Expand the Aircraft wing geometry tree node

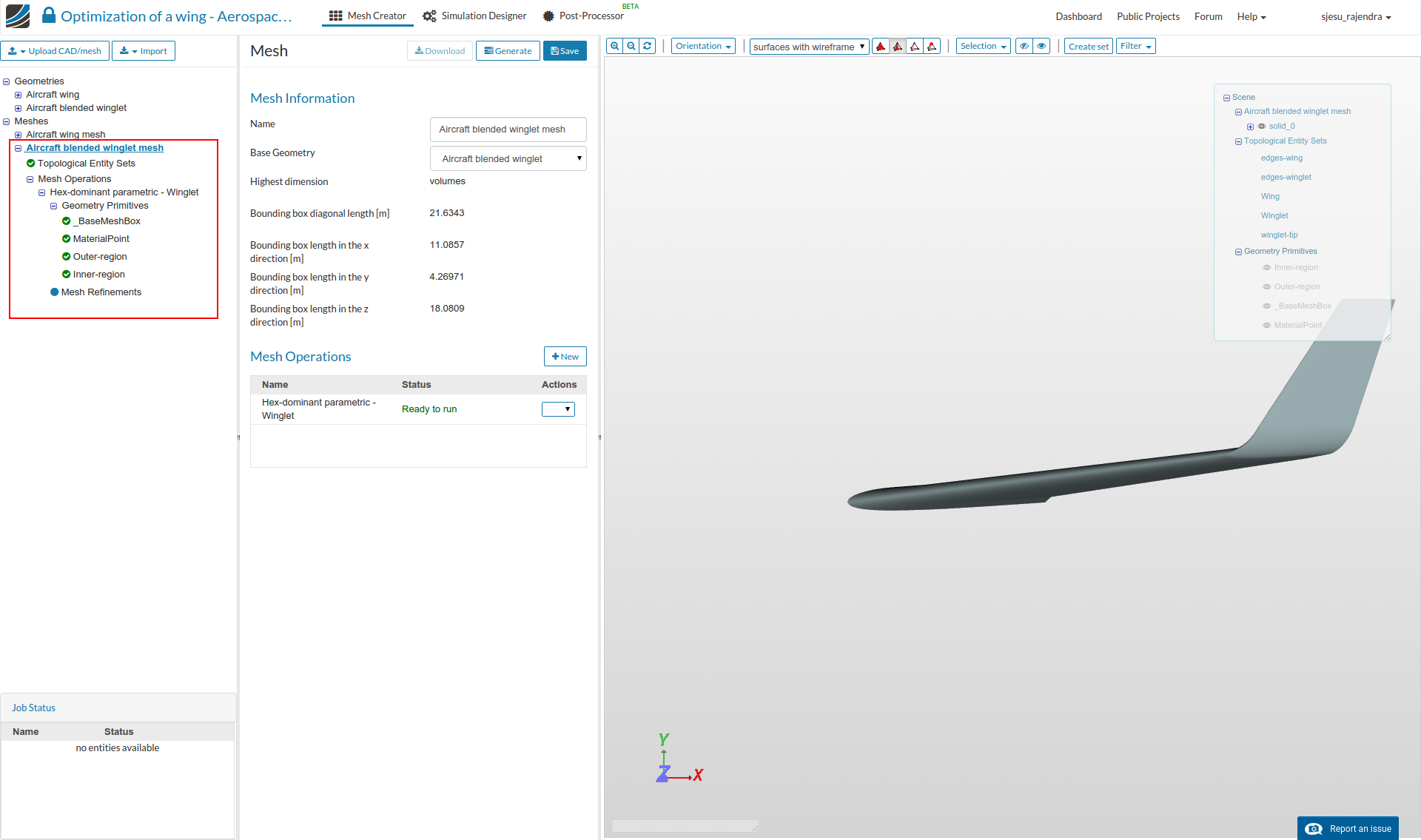pos(18,95)
